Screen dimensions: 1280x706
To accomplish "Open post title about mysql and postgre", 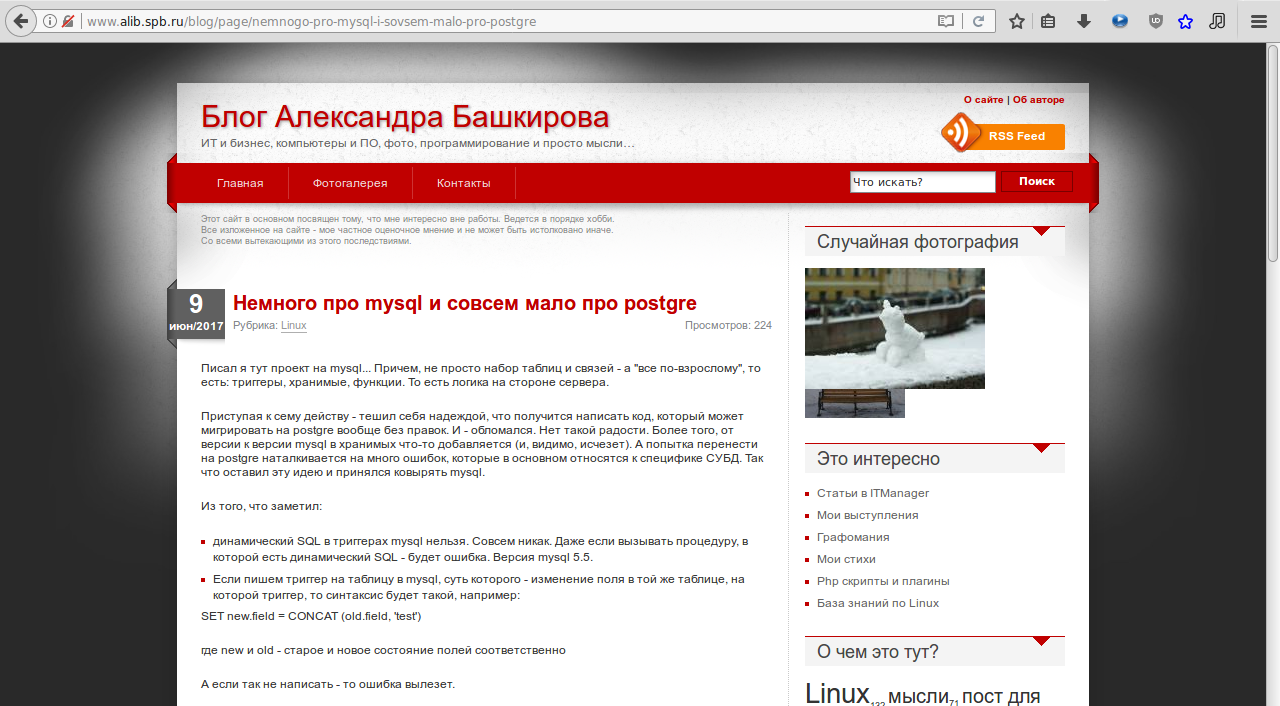I will (465, 303).
